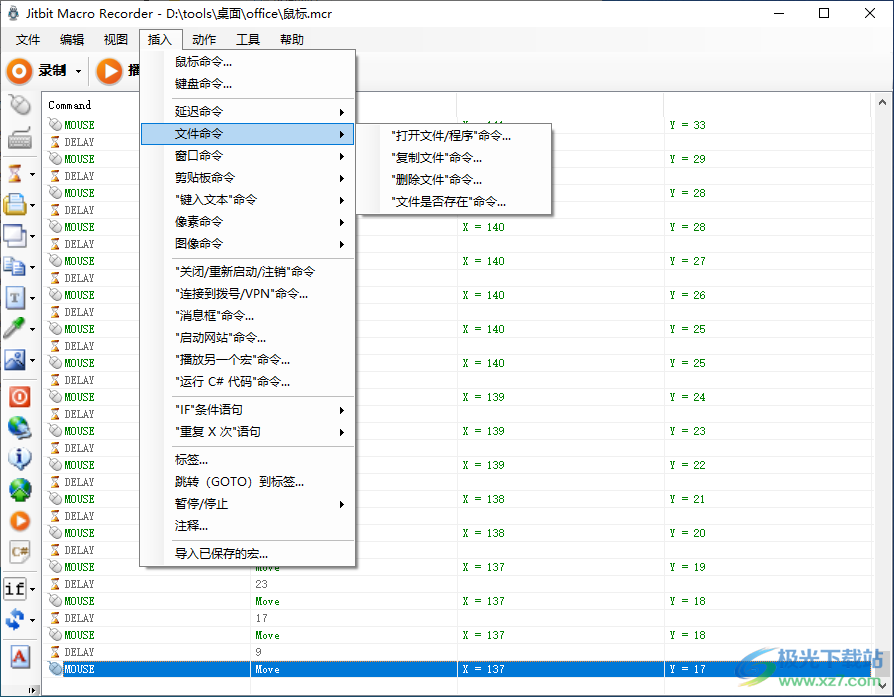
Task: Select the DELAY row with value 23
Action: [x=457, y=584]
